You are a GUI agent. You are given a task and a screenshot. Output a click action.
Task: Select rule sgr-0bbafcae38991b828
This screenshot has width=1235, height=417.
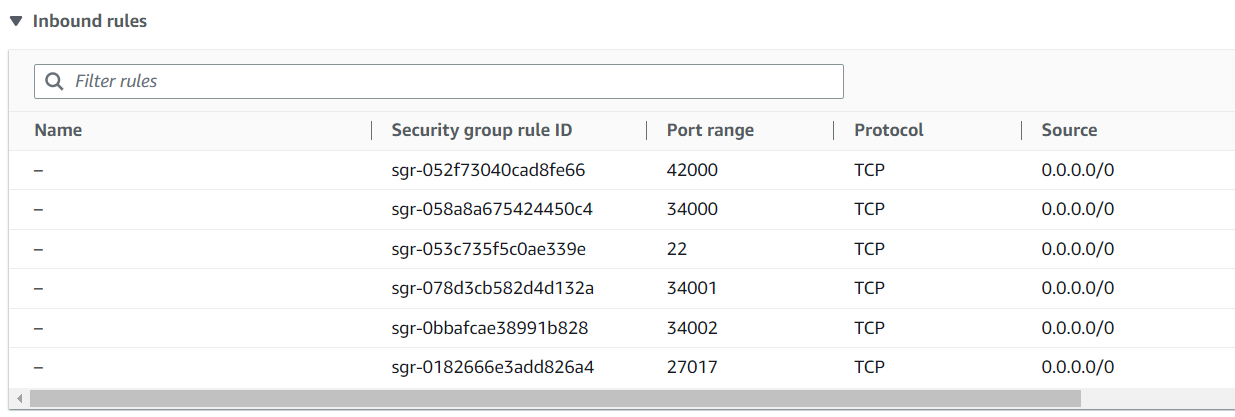489,328
